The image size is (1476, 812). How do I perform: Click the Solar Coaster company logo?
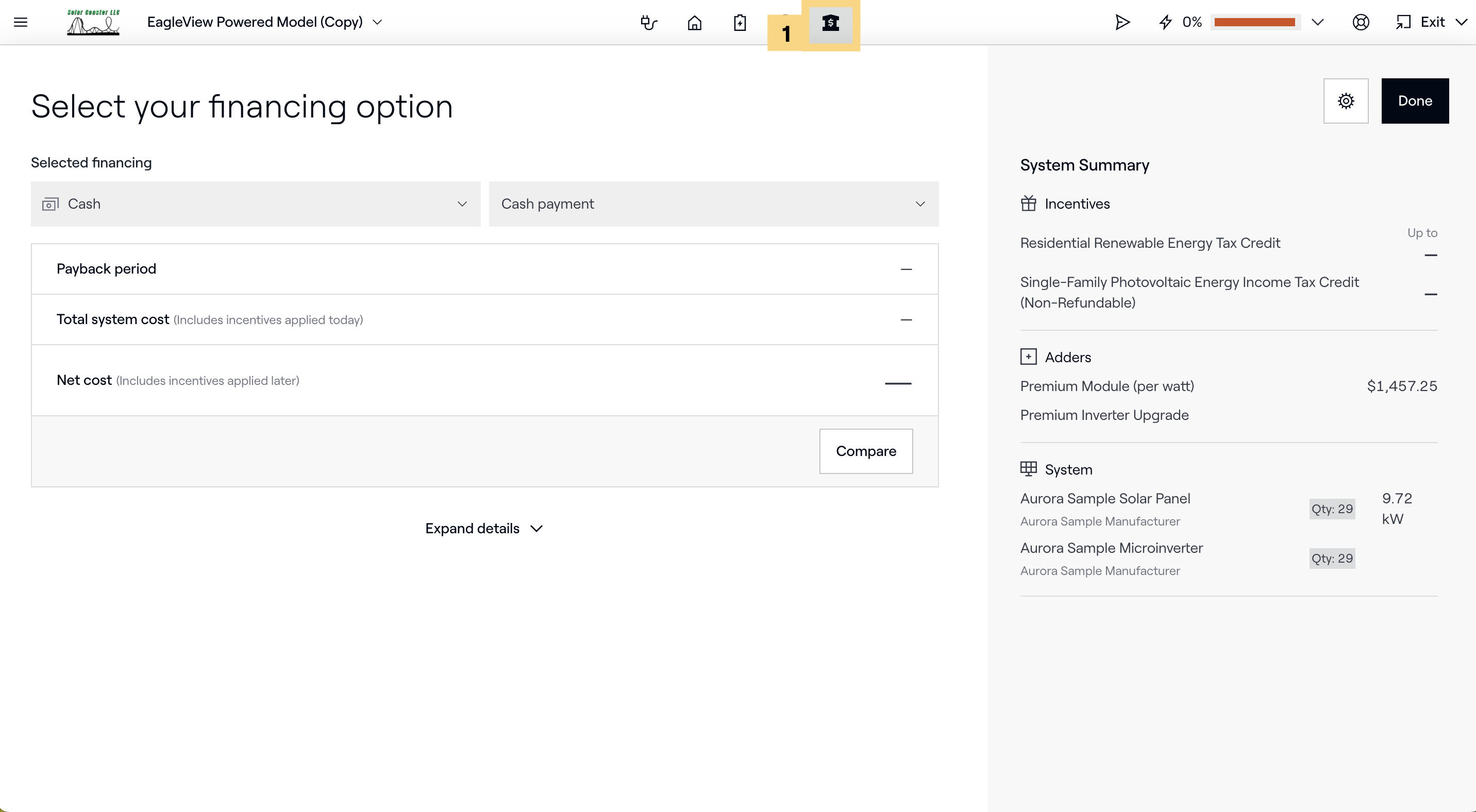tap(93, 22)
